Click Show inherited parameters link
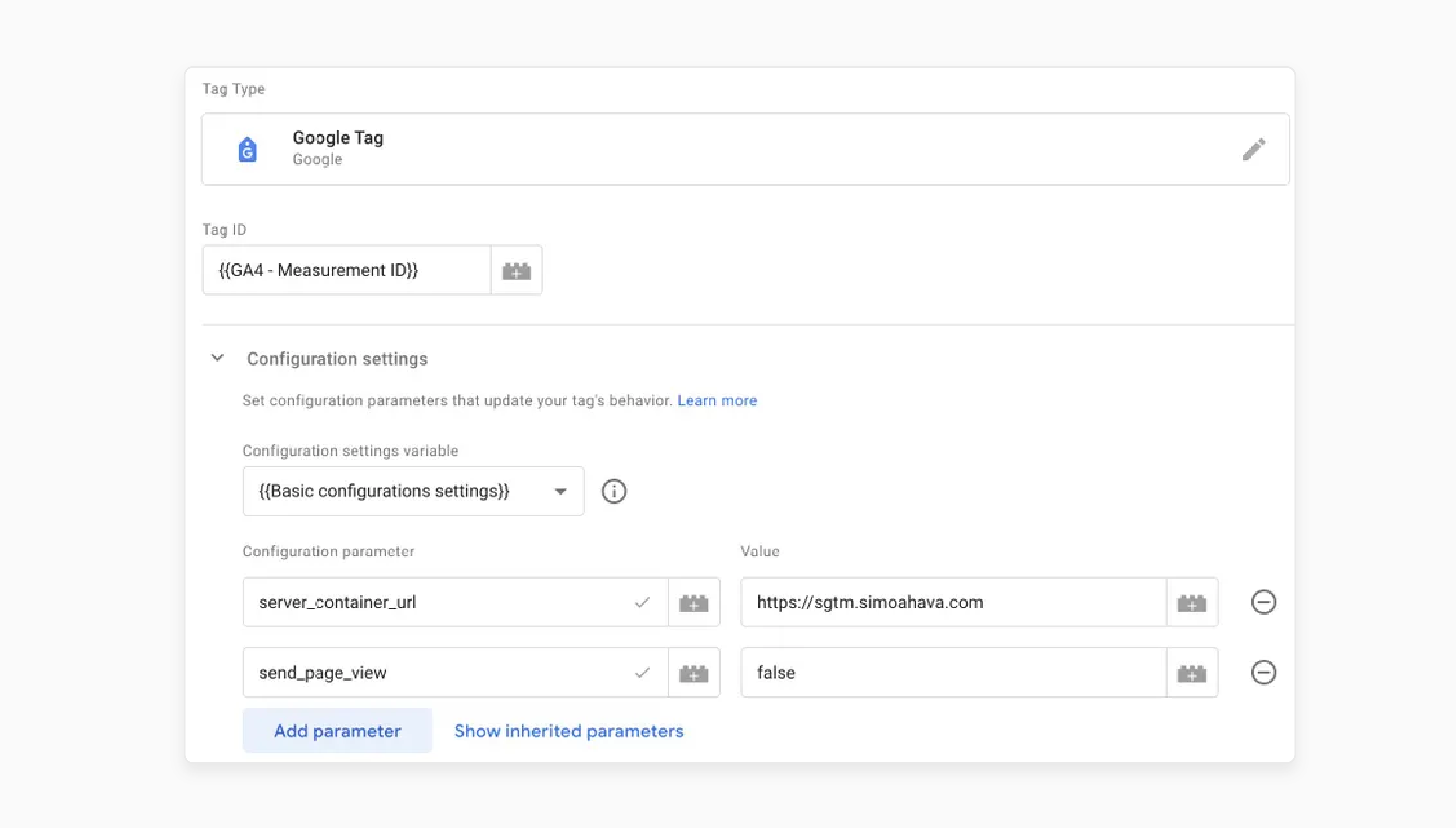The height and width of the screenshot is (828, 1456). 569,731
